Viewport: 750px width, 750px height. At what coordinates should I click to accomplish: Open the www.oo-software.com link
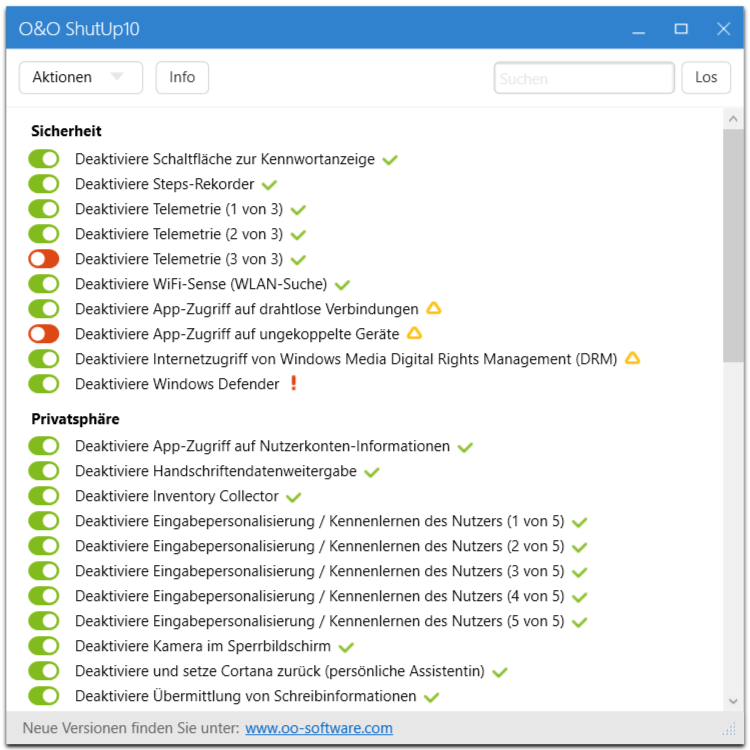[x=319, y=728]
